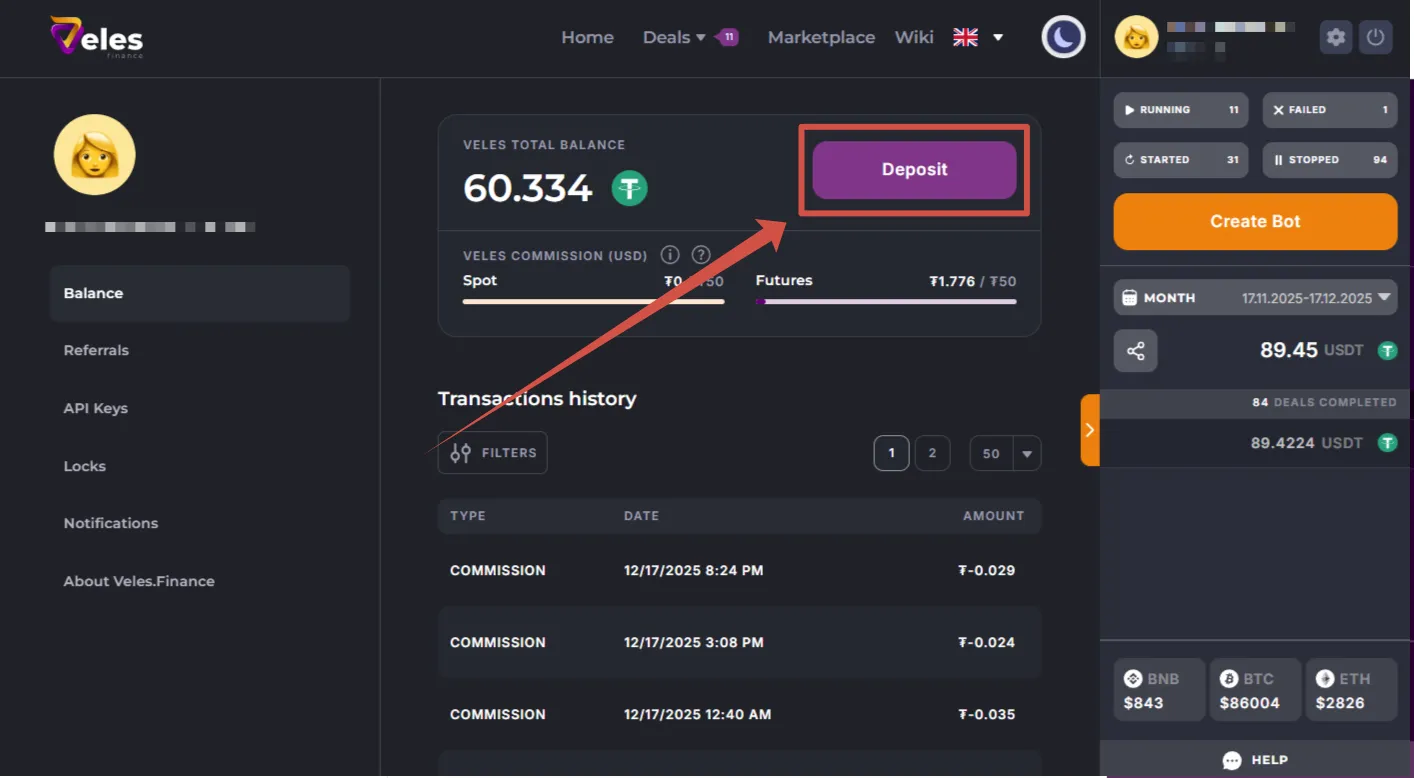Open the Deals dropdown menu
The height and width of the screenshot is (778, 1414).
(674, 38)
